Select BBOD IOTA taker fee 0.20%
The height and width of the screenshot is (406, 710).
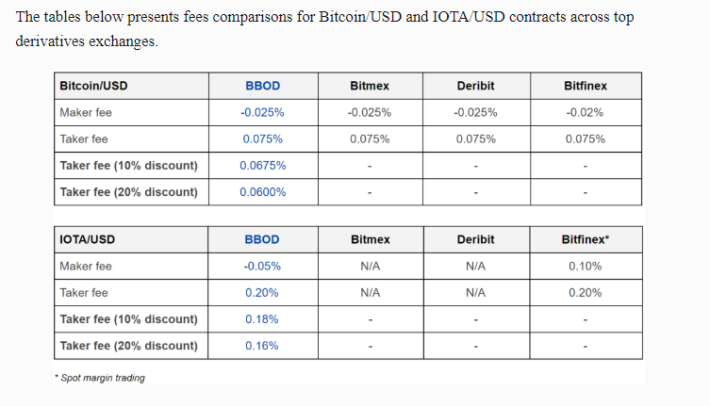262,293
